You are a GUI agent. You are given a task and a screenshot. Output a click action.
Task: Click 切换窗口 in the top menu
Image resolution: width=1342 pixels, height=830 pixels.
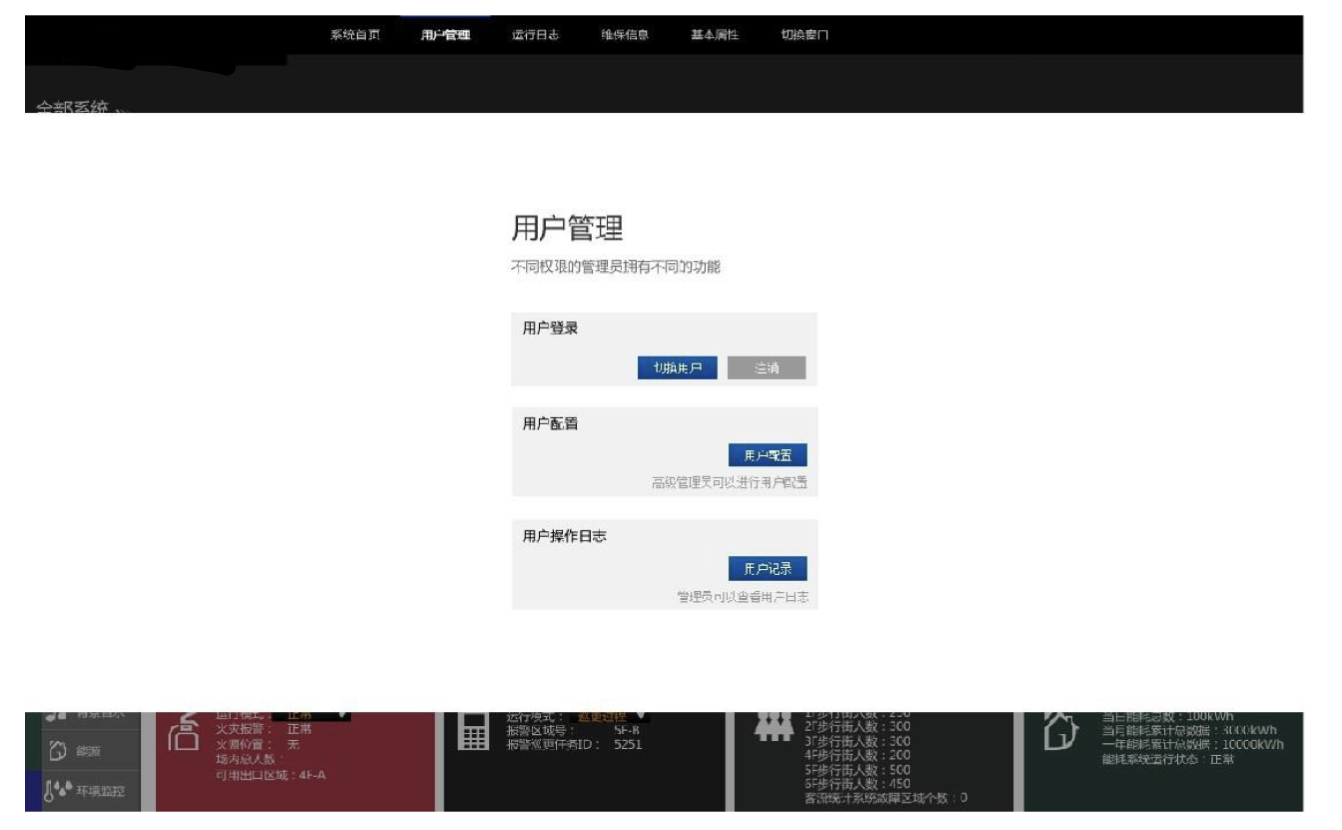coord(805,35)
